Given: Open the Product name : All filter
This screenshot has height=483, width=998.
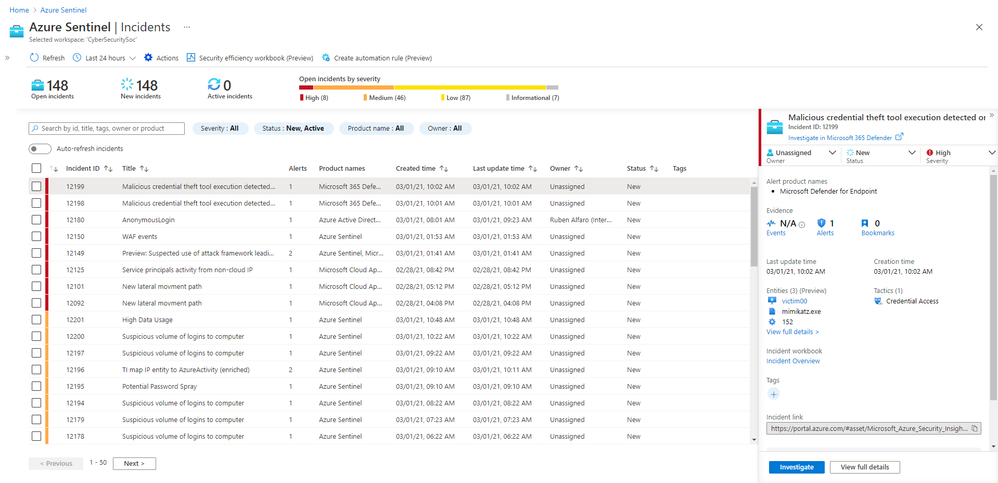Looking at the screenshot, I should [376, 129].
